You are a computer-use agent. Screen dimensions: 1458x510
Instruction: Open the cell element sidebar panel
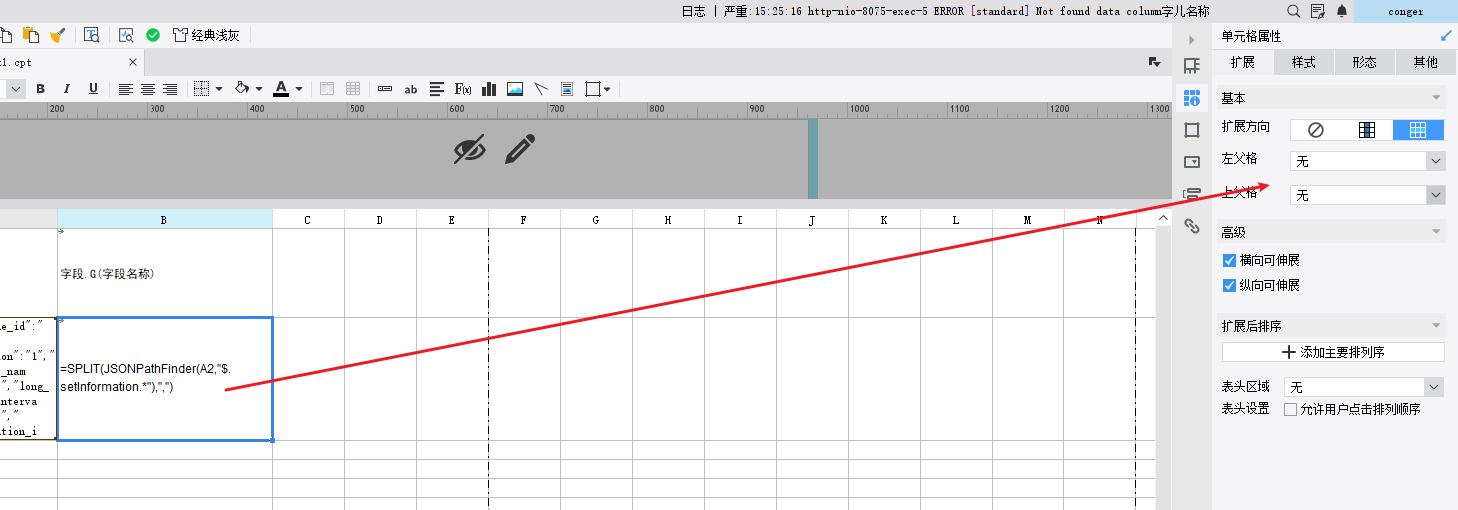coord(1192,66)
